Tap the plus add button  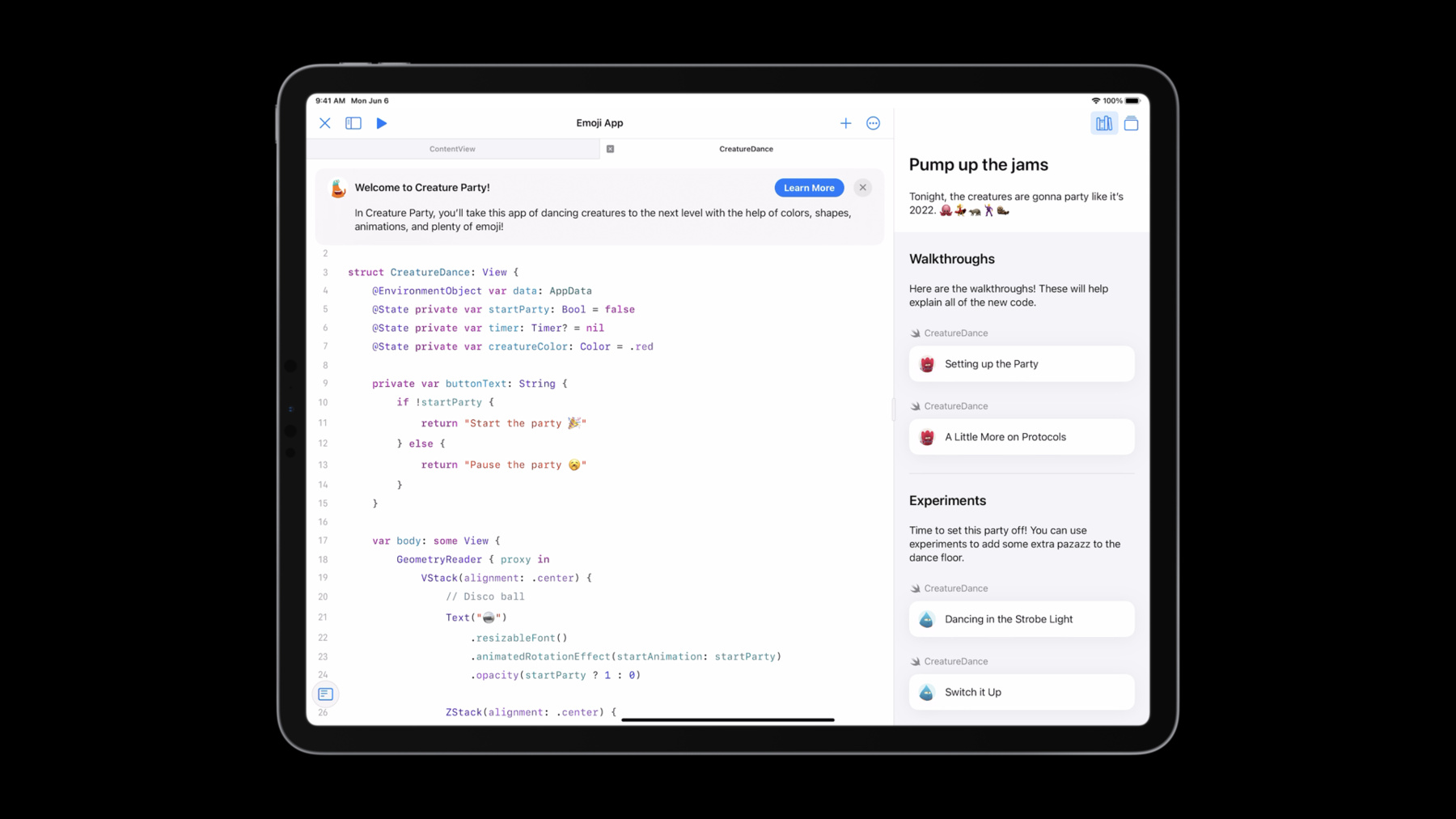(x=845, y=123)
